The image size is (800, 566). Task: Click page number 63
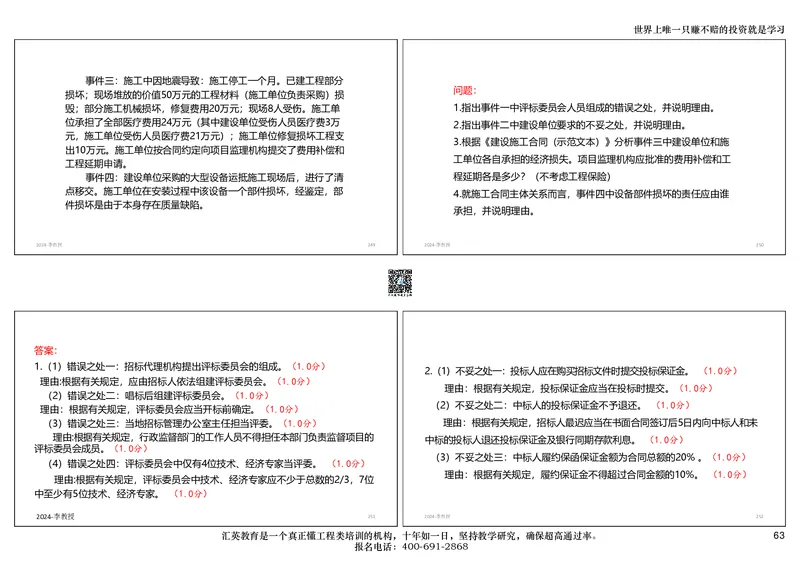tap(779, 535)
